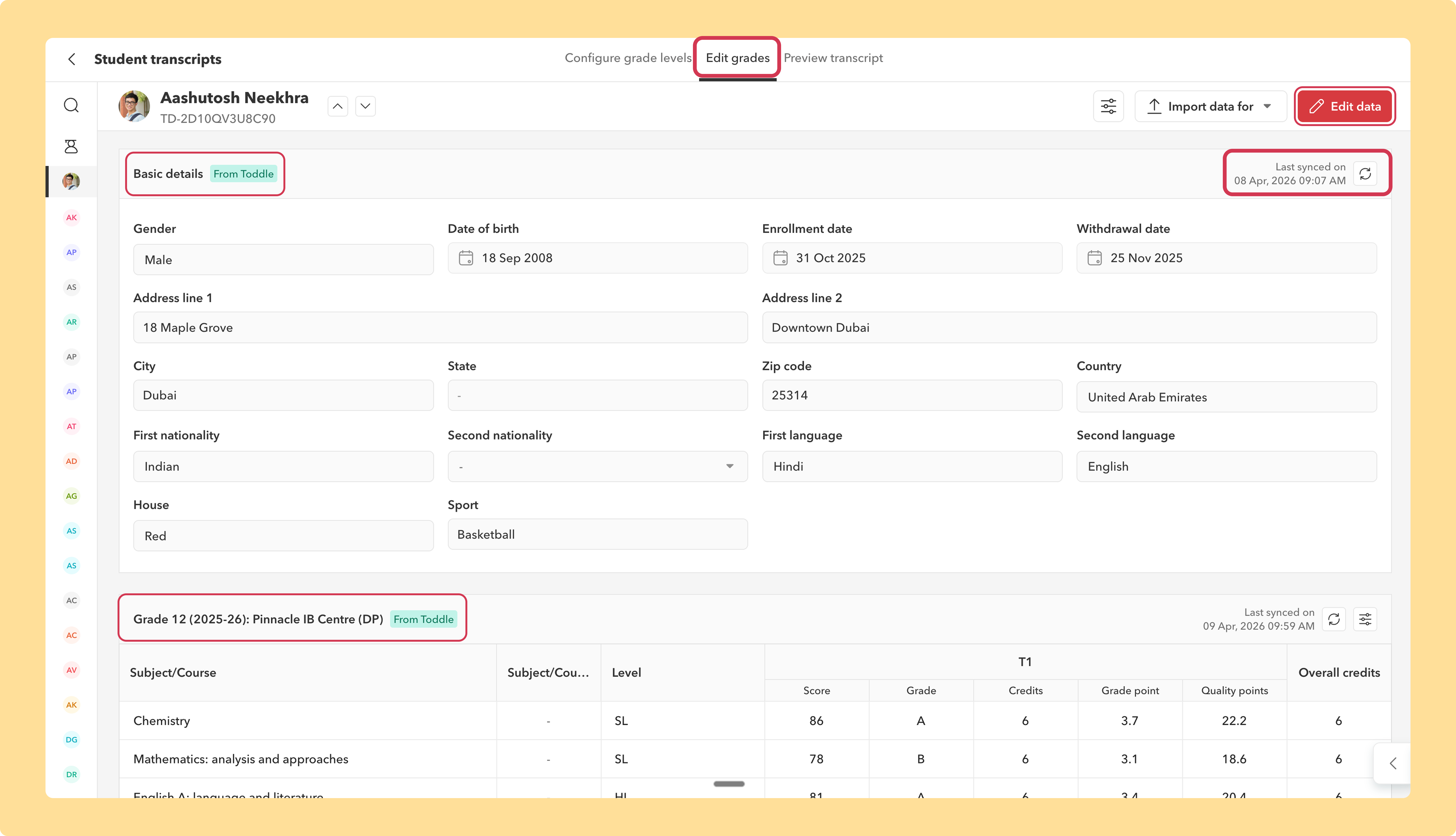Select the AG student avatar in sidebar
This screenshot has height=836, width=1456.
pyautogui.click(x=71, y=496)
